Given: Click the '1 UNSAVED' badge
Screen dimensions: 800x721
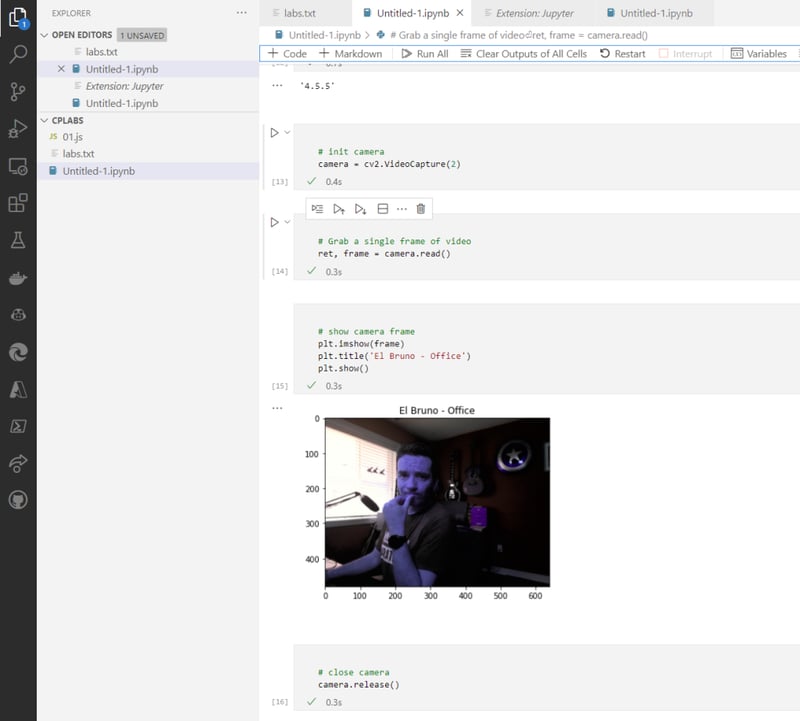Looking at the screenshot, I should [142, 35].
